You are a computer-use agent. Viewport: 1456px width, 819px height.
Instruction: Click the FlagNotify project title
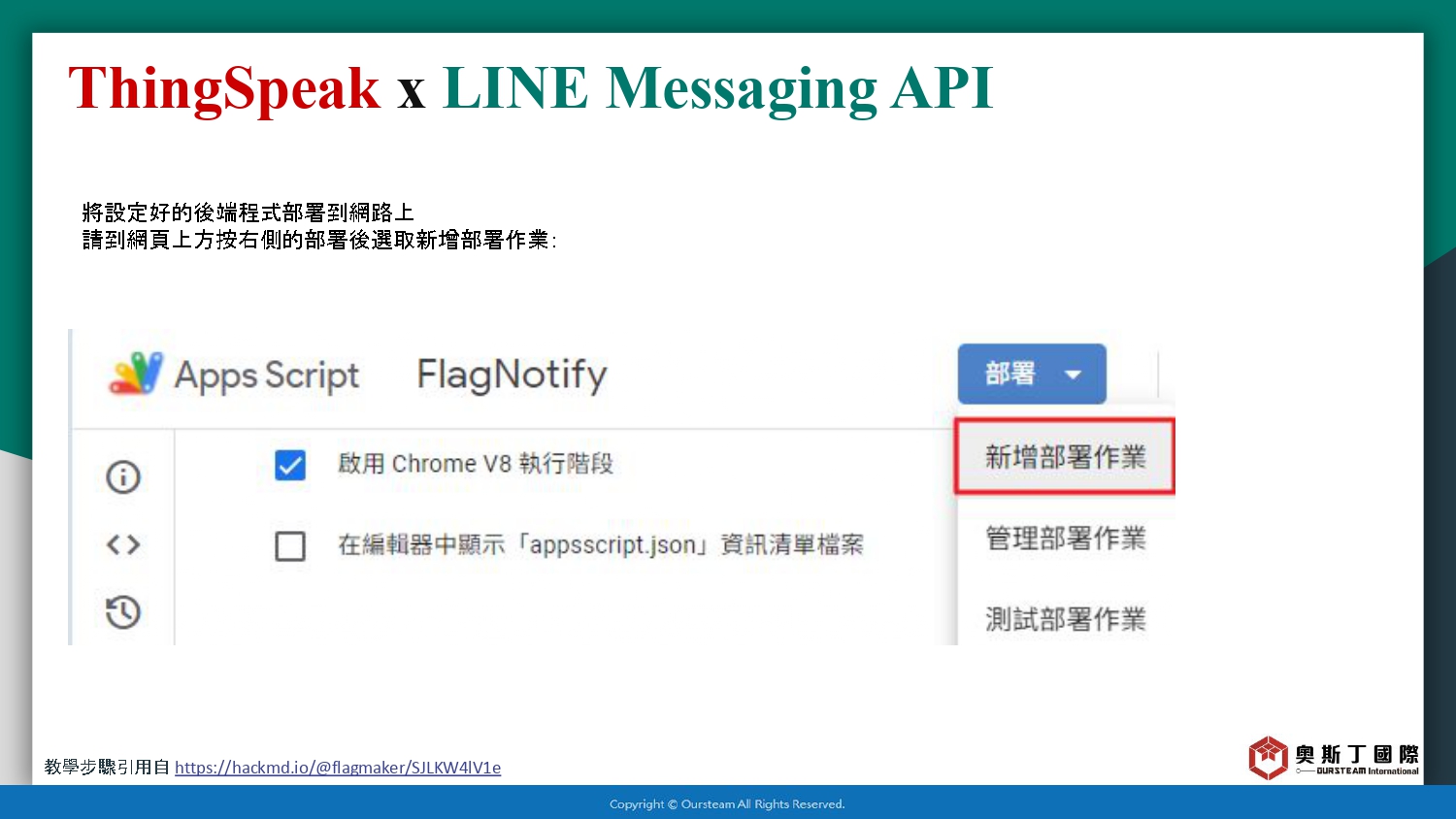(x=512, y=376)
